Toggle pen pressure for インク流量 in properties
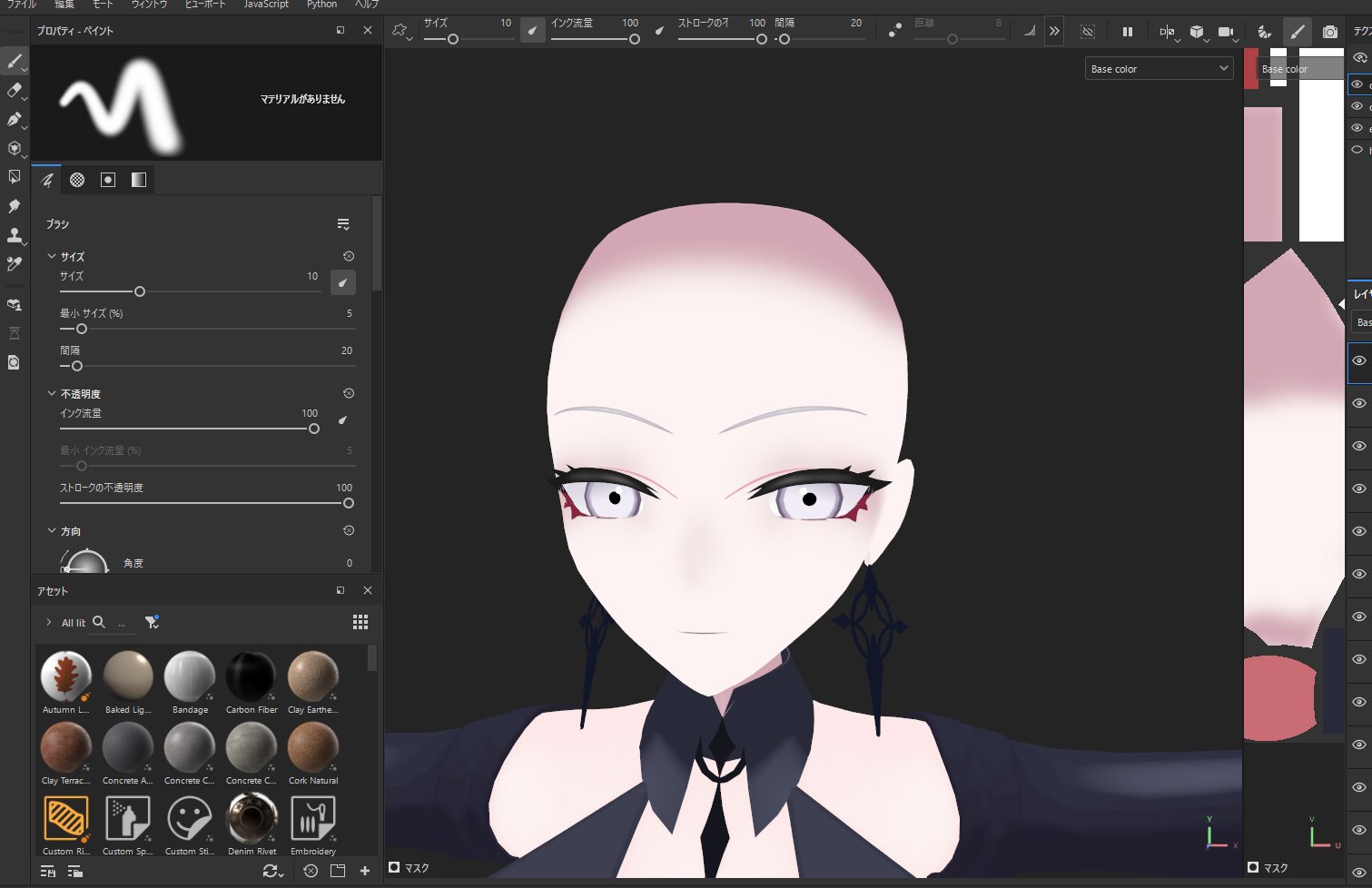 342,419
